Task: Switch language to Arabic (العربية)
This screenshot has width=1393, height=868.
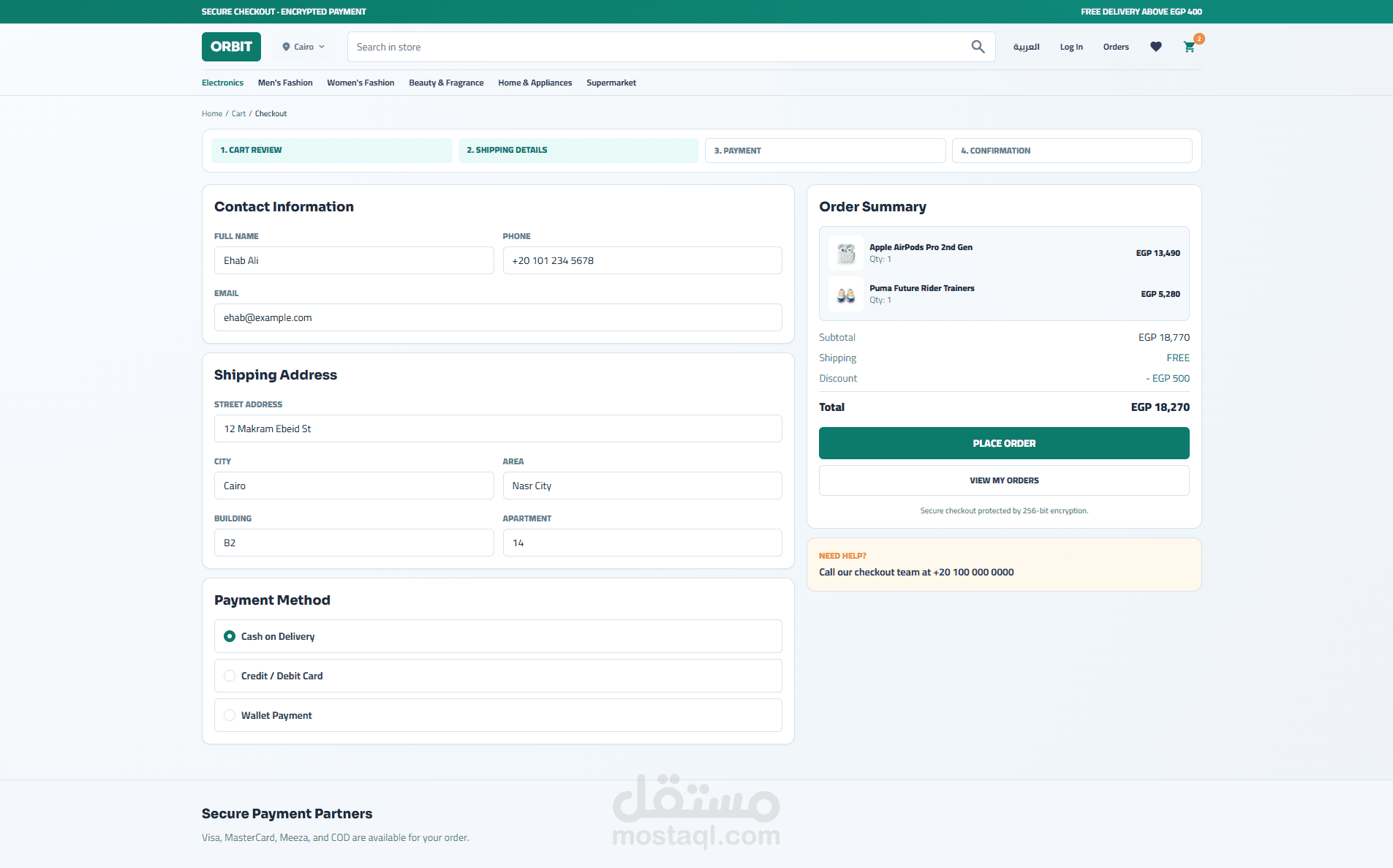Action: pos(1027,47)
